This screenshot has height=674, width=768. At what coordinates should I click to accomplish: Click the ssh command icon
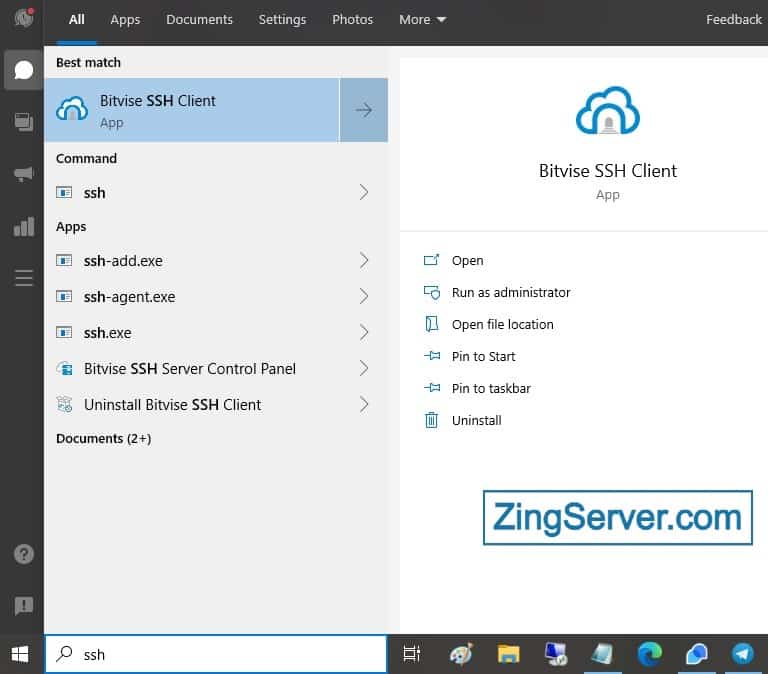coord(64,192)
